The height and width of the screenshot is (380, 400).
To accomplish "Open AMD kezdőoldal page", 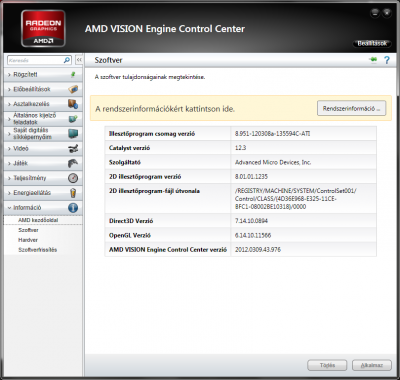I will pyautogui.click(x=38, y=220).
